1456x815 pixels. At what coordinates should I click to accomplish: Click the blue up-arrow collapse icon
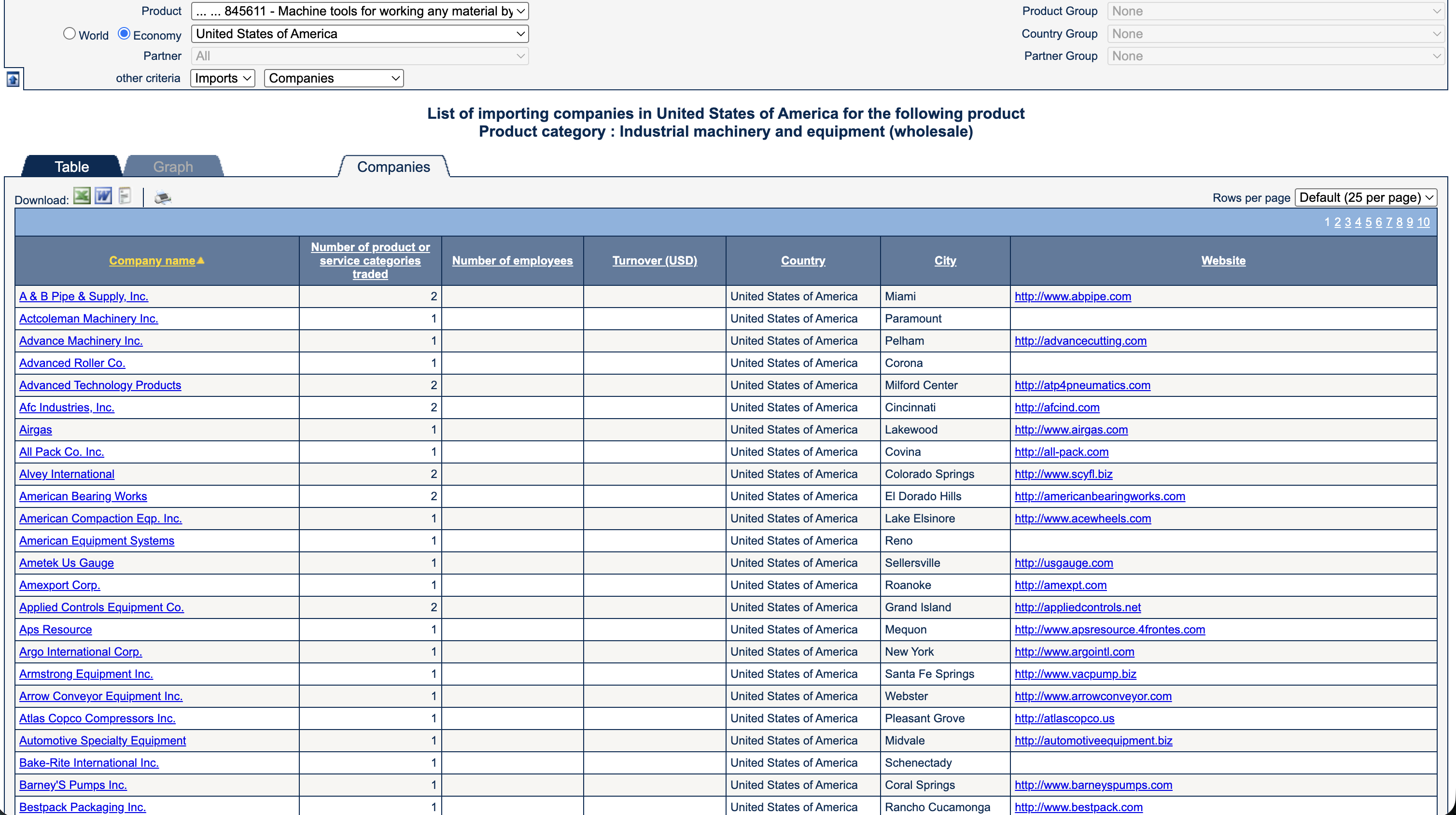tap(13, 79)
